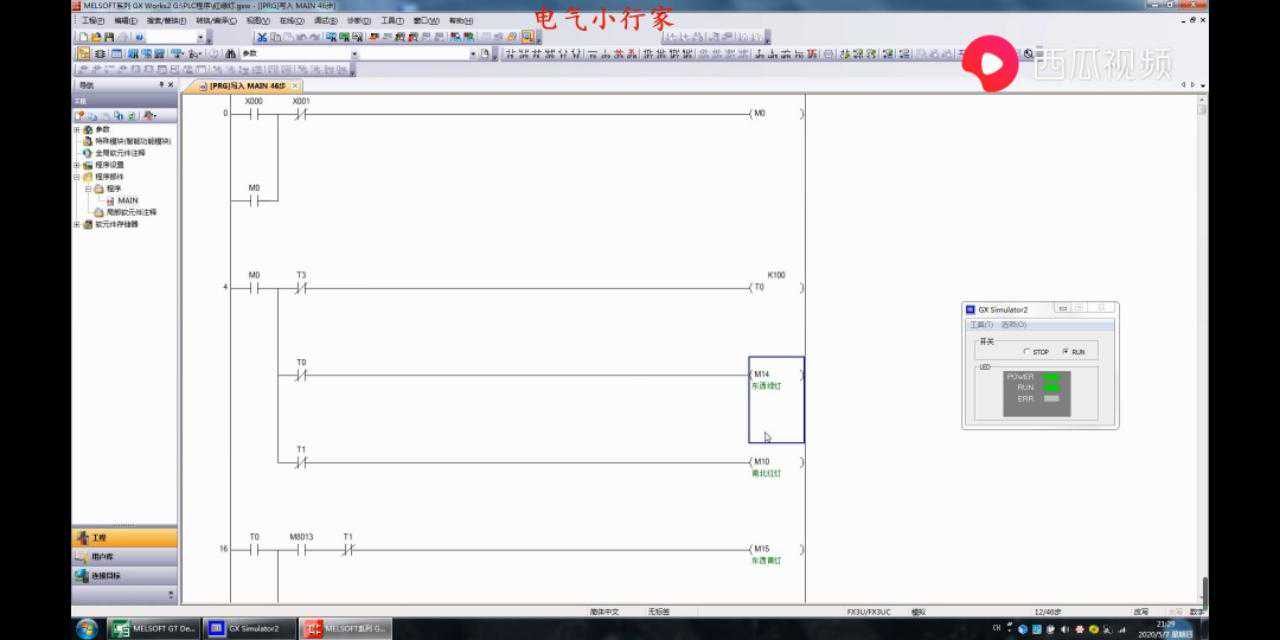Select the M10 coil in the ladder
This screenshot has height=640, width=1280.
click(775, 463)
